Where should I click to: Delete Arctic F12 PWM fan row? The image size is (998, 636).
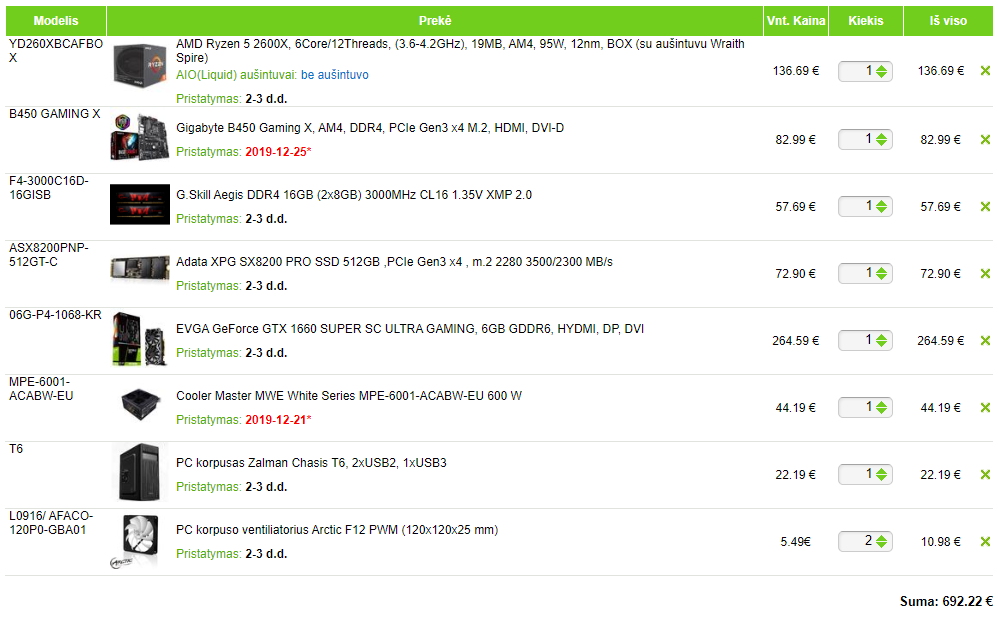point(985,542)
